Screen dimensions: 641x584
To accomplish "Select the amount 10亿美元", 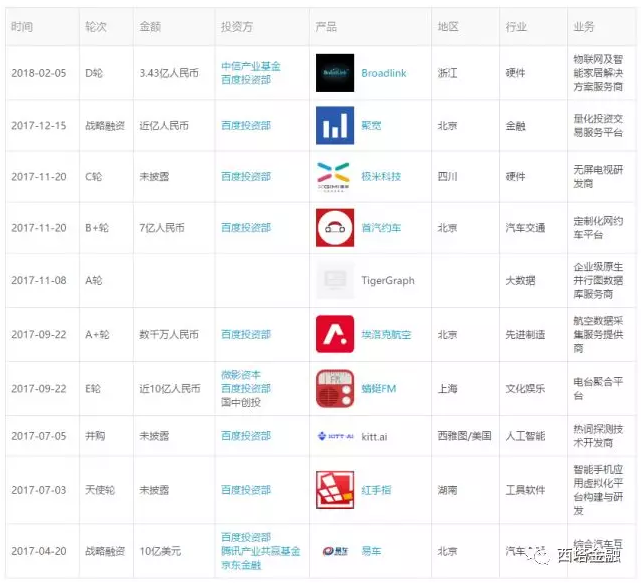I will [x=160, y=551].
